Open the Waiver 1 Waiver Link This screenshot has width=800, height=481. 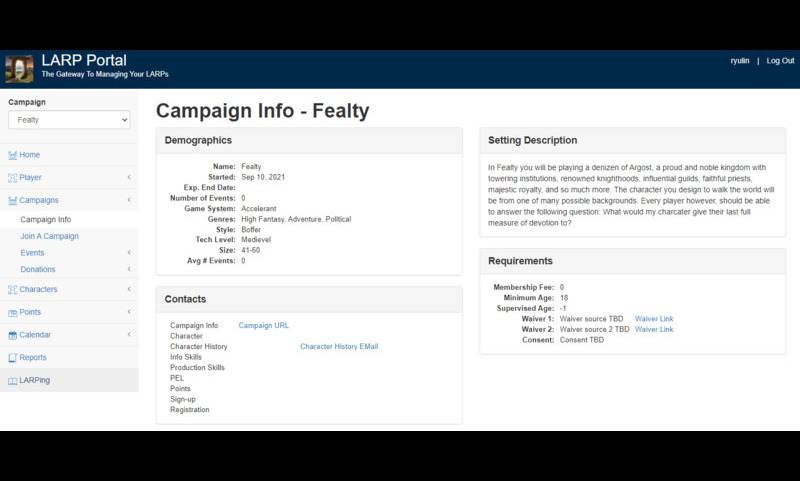tap(654, 319)
